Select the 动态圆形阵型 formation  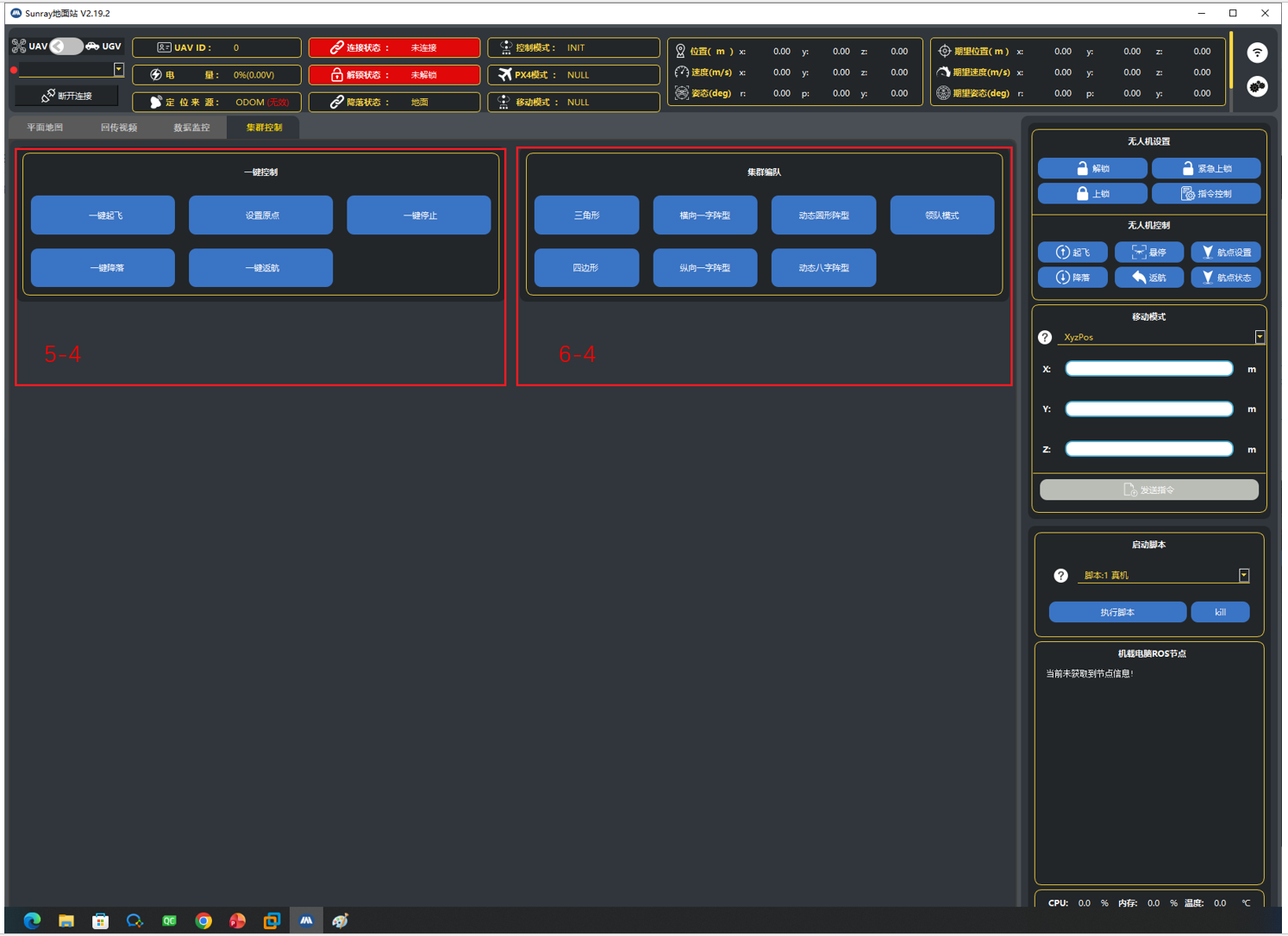point(823,215)
